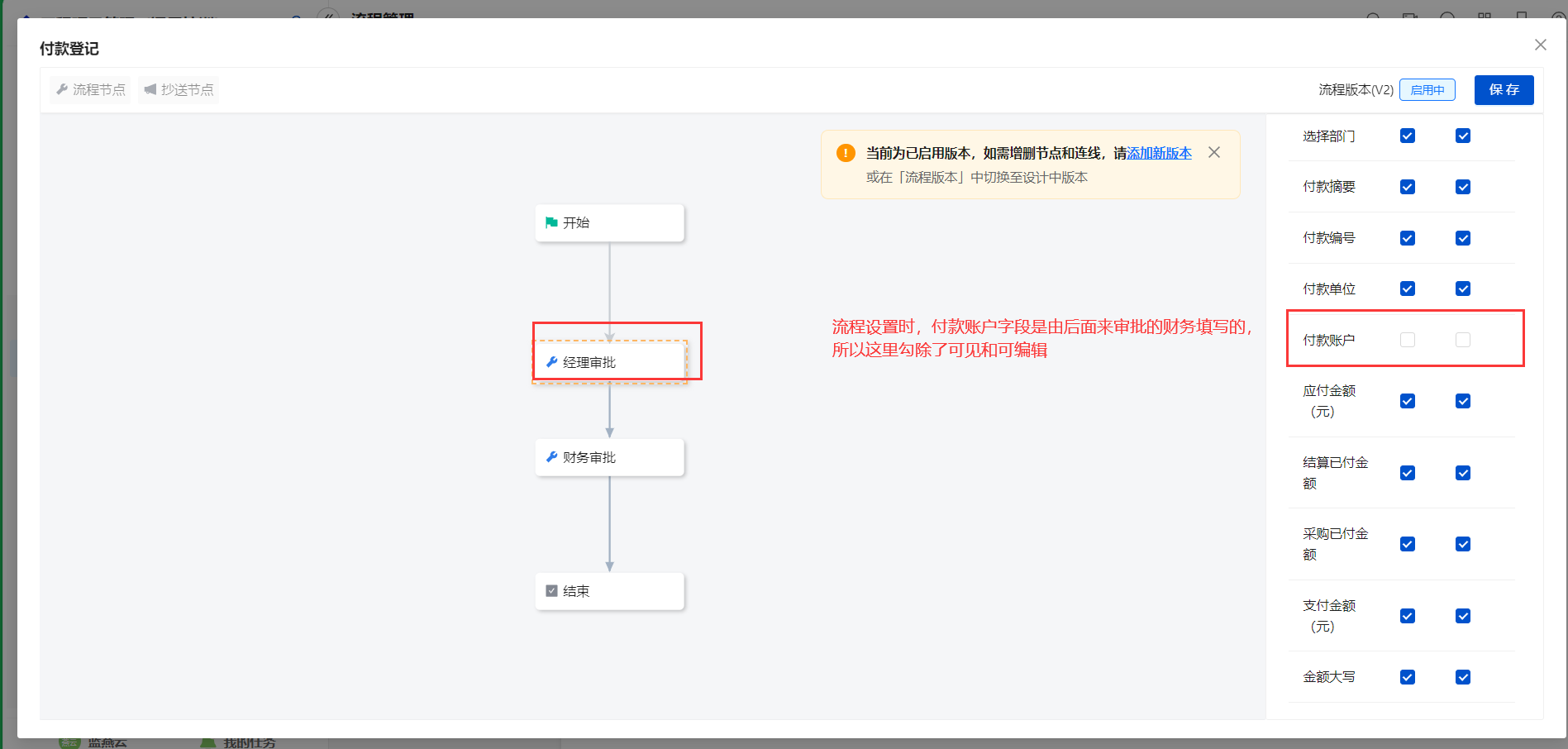Screen dimensions: 1568x749
Task: Dismiss the orange version warning banner
Action: (1214, 152)
